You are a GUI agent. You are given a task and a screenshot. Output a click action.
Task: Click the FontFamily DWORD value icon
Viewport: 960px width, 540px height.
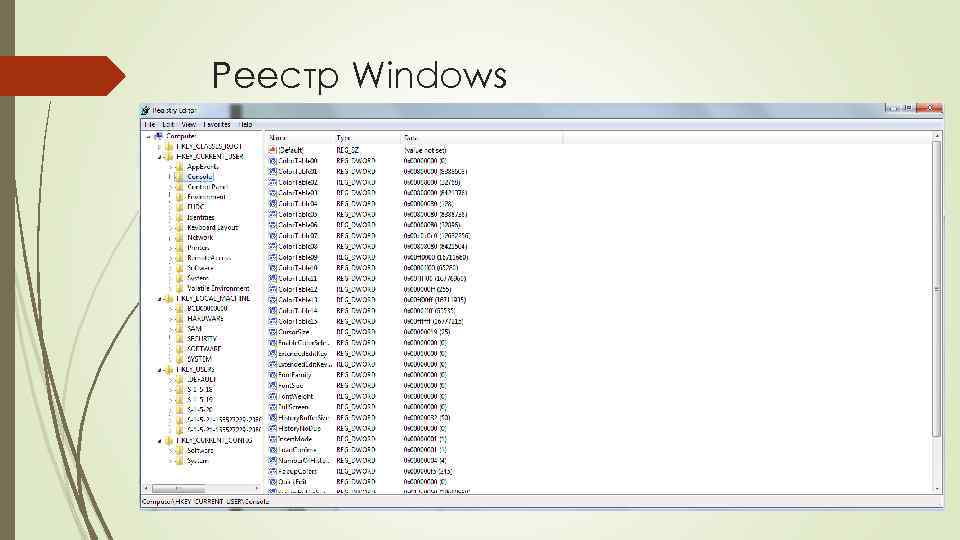click(272, 375)
